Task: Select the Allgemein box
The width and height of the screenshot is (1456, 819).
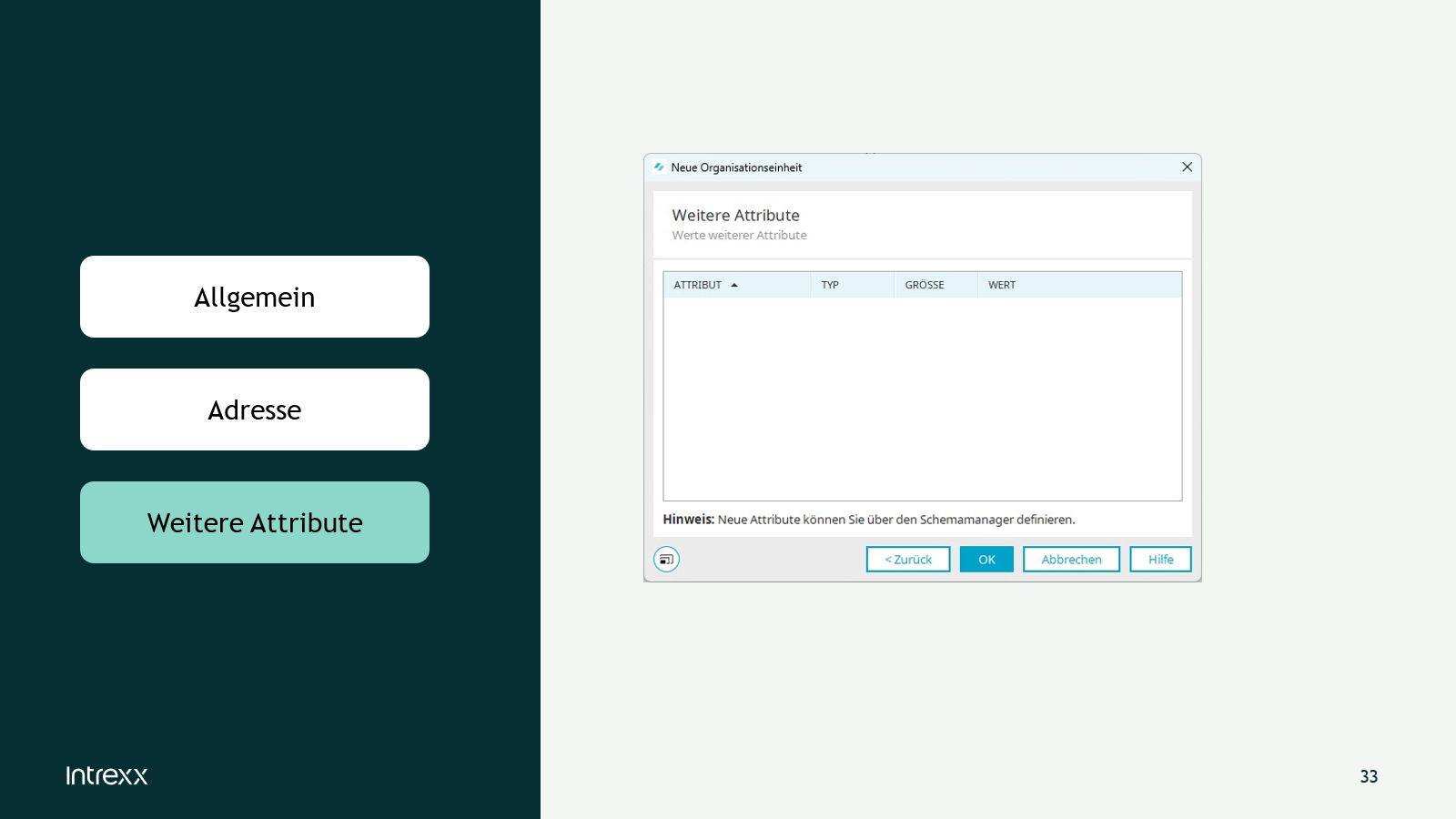Action: pyautogui.click(x=255, y=297)
